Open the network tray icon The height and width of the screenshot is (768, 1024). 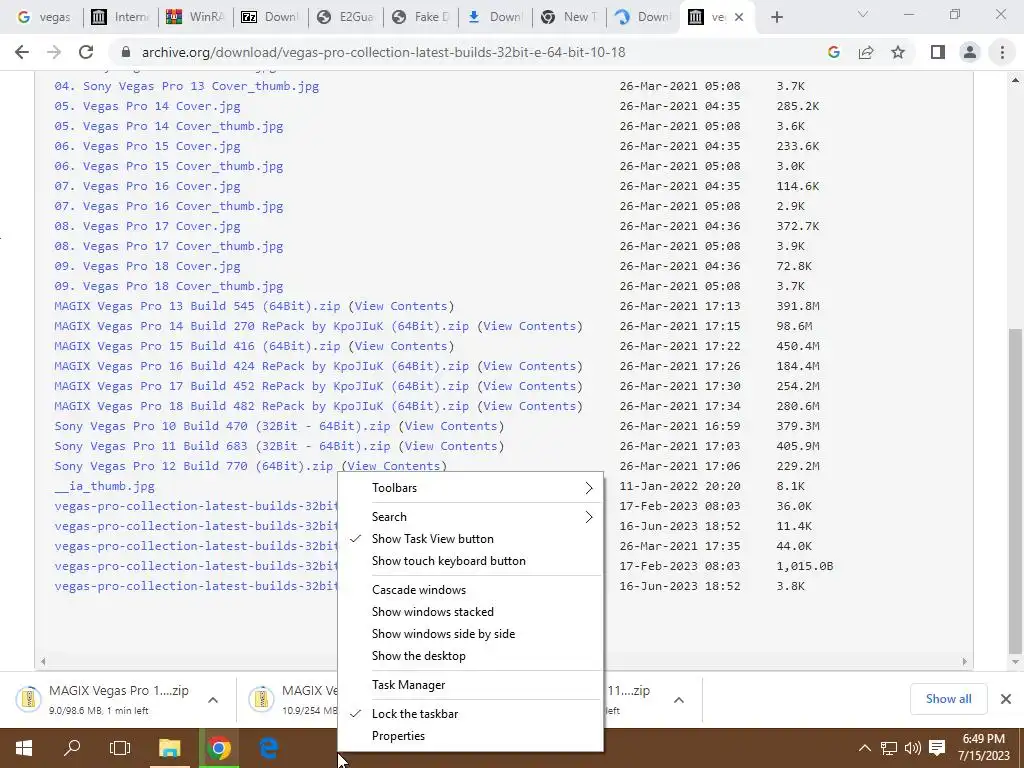[x=888, y=748]
